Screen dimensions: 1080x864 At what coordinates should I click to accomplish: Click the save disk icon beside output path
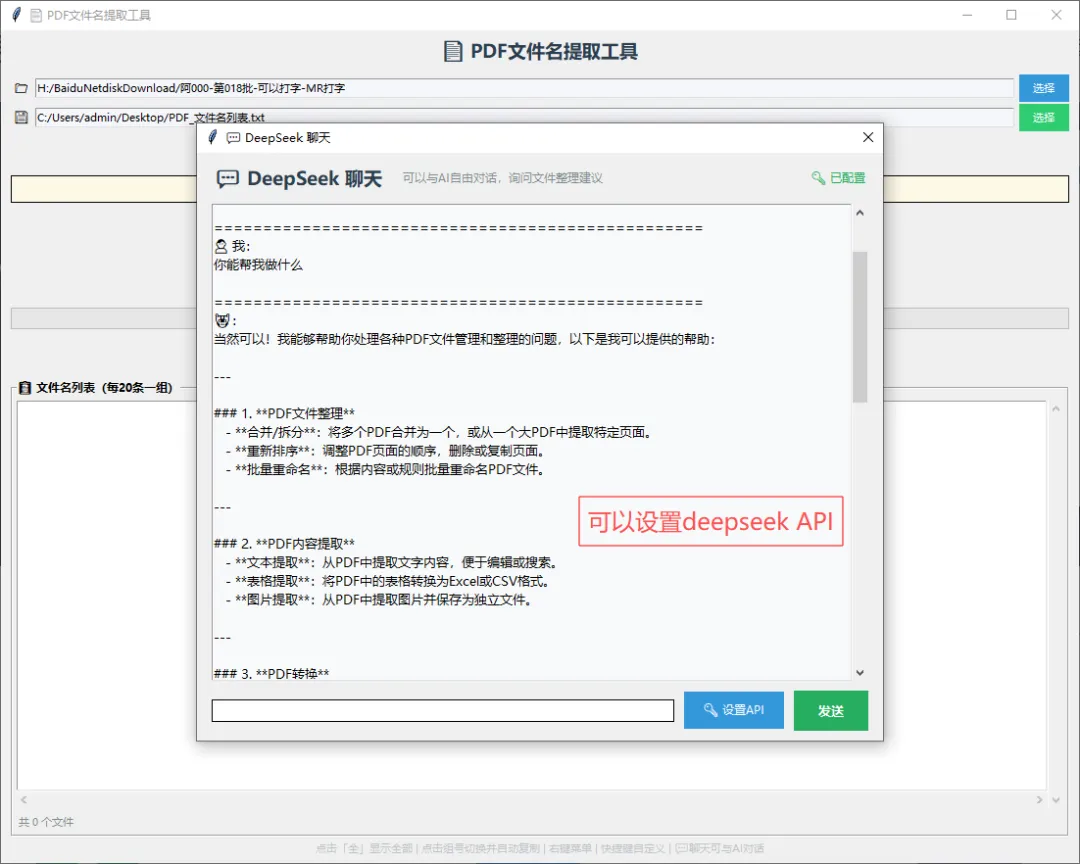21,117
